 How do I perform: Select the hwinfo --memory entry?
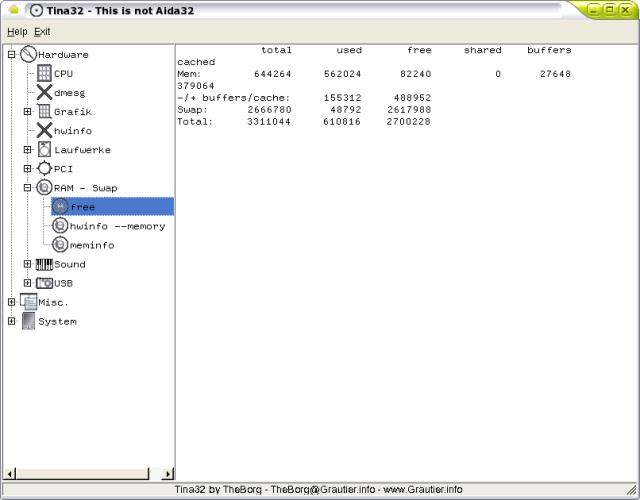pyautogui.click(x=118, y=226)
